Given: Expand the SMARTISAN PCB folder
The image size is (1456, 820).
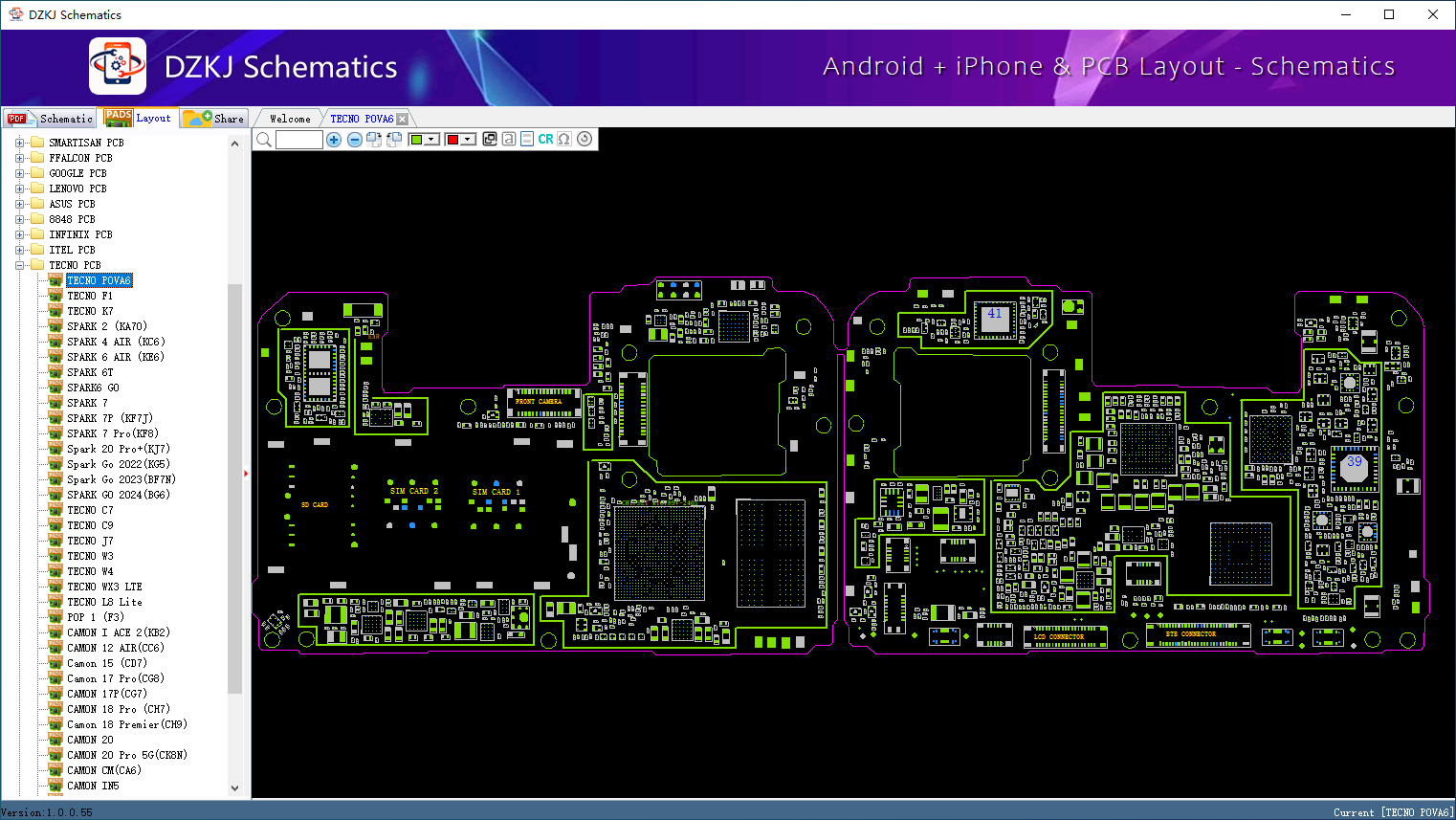Looking at the screenshot, I should 19,143.
